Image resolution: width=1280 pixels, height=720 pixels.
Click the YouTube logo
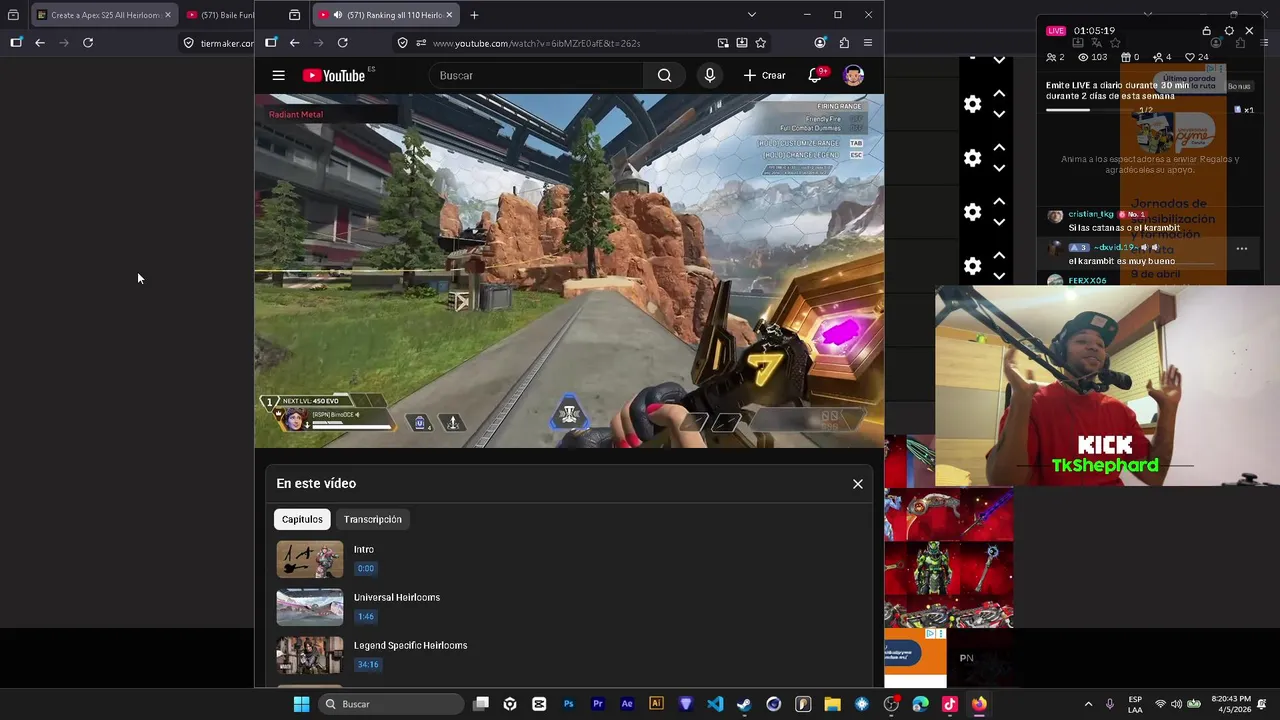334,75
